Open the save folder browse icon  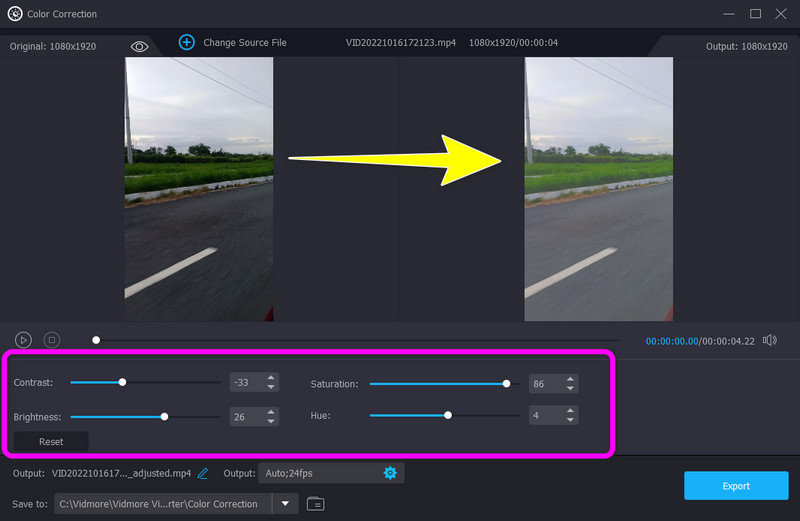pyautogui.click(x=315, y=503)
